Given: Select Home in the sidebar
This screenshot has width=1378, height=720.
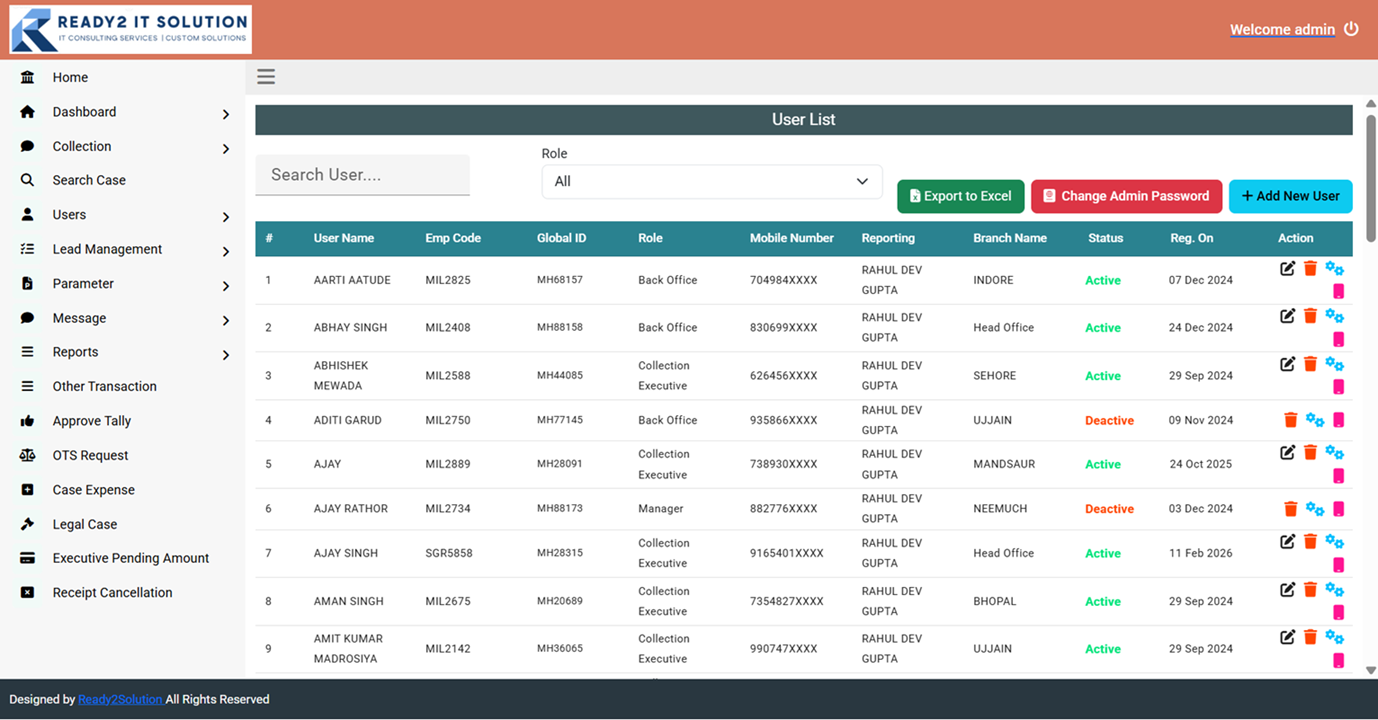Looking at the screenshot, I should pos(69,76).
